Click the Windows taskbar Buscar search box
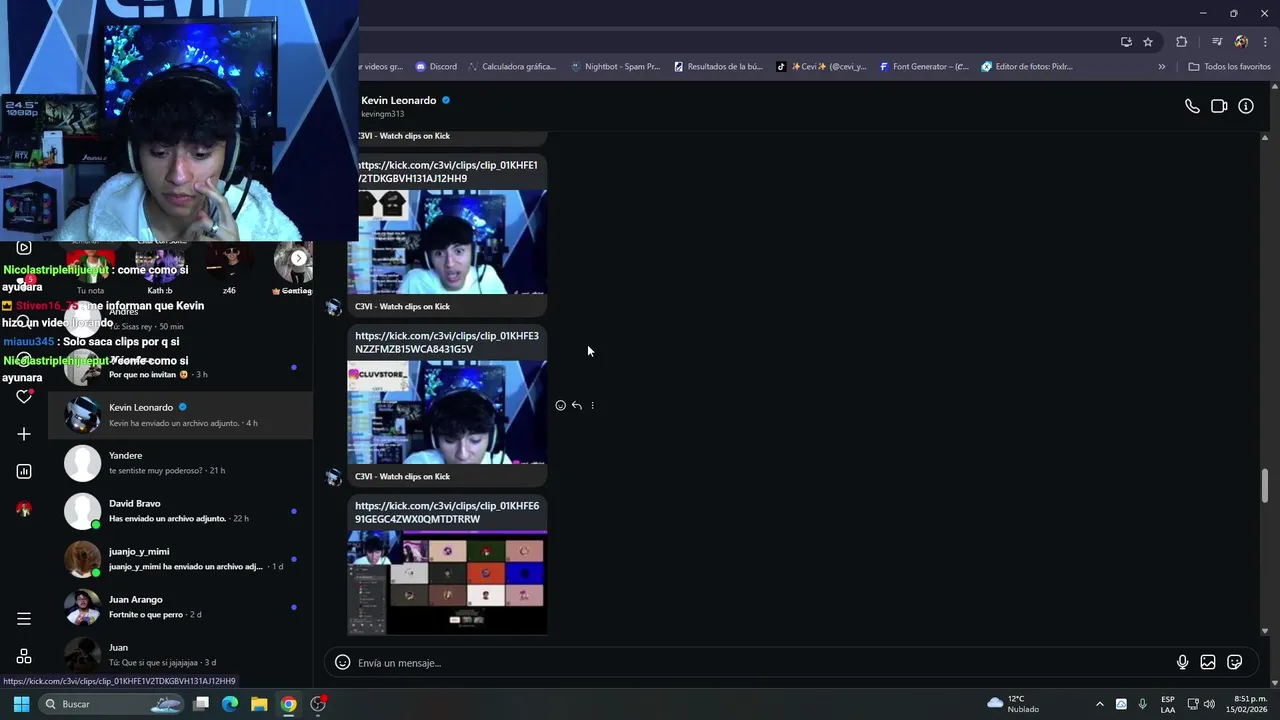 [110, 704]
